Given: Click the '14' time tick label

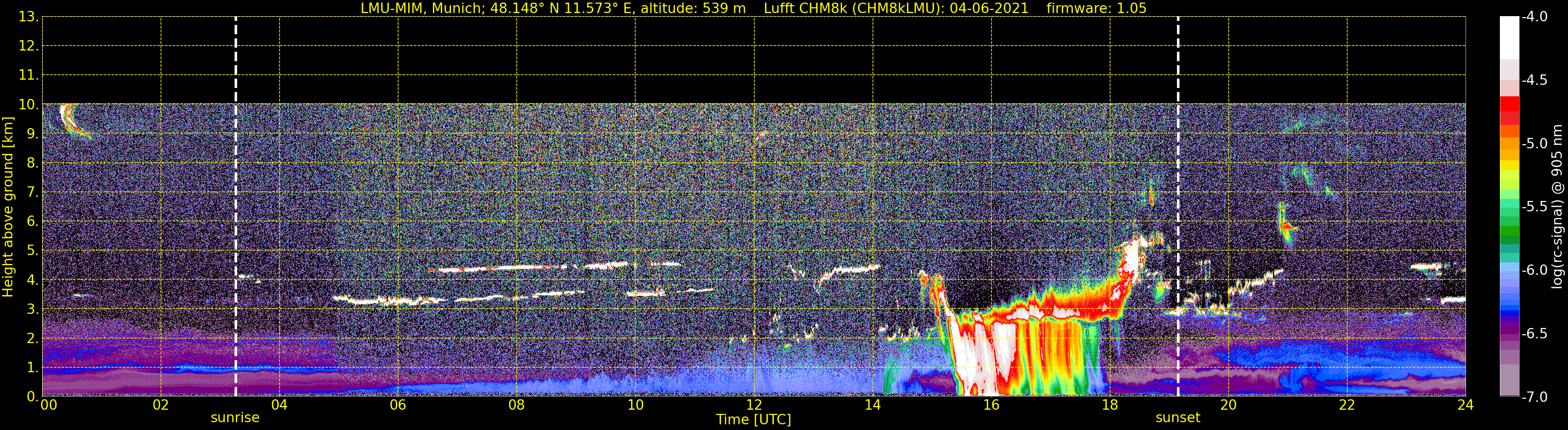Looking at the screenshot, I should coord(873,405).
